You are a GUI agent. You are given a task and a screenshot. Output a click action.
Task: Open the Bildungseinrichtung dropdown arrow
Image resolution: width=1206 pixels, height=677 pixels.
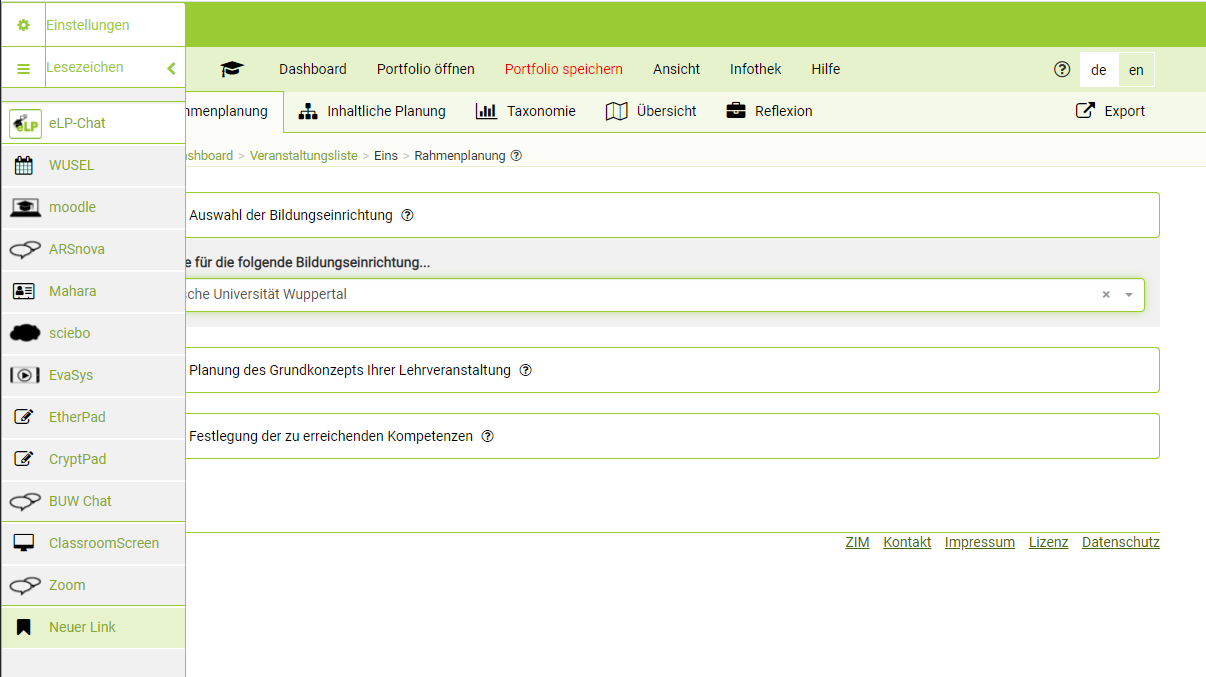[1129, 295]
